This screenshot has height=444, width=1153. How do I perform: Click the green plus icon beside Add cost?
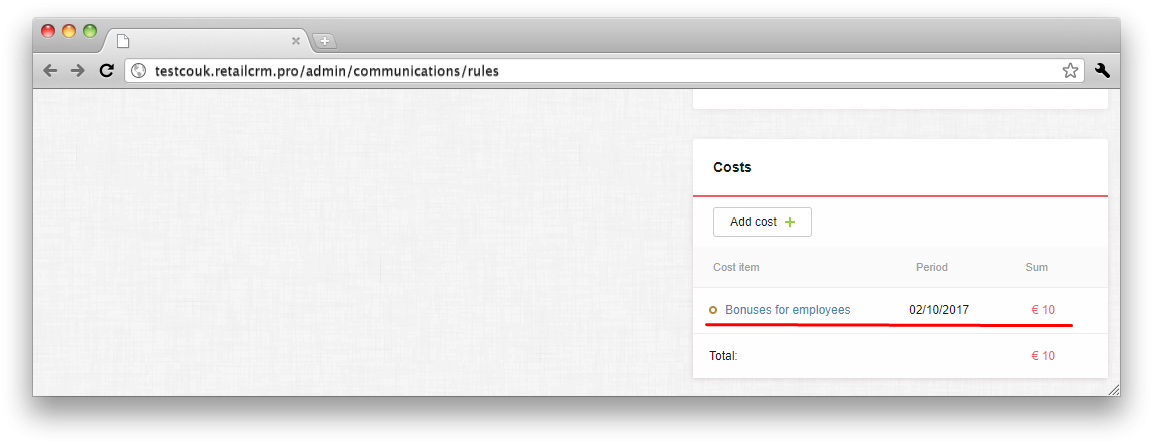(790, 222)
